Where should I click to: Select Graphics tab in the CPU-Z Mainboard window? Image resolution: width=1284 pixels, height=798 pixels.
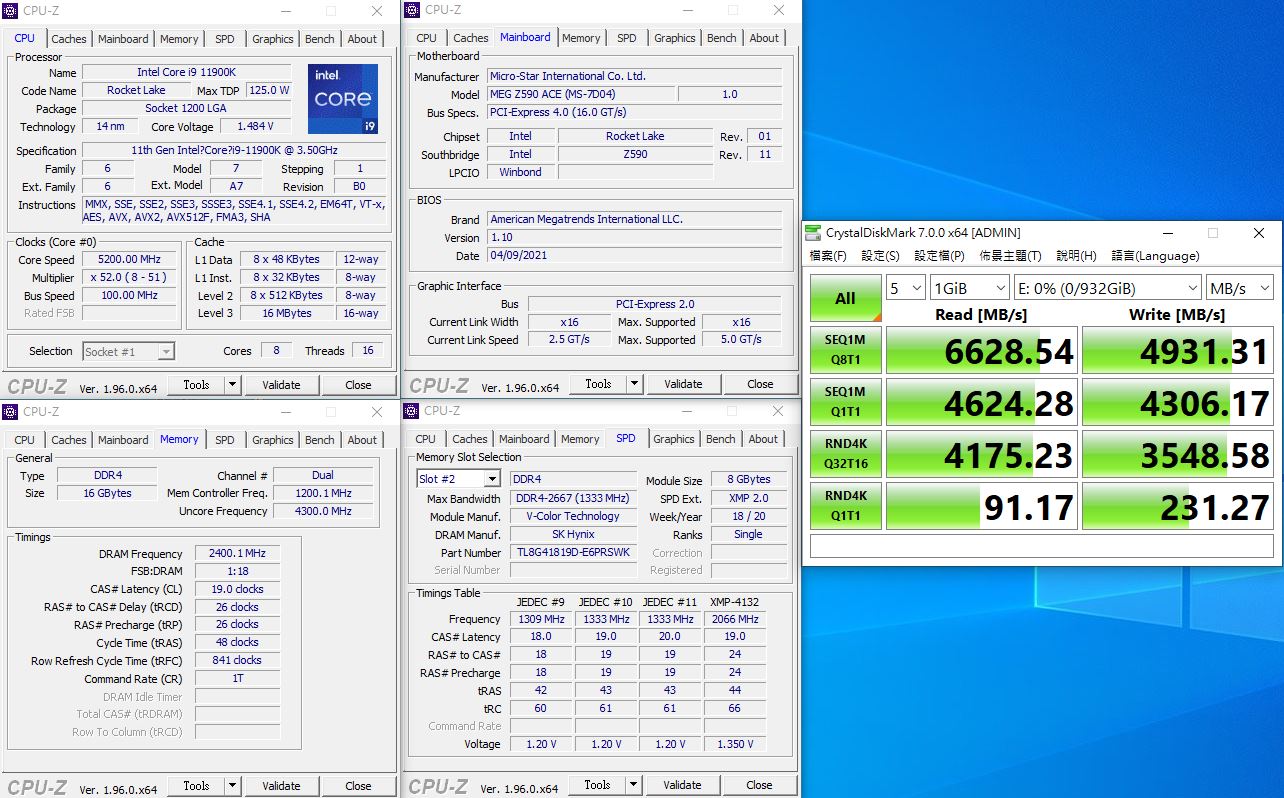pyautogui.click(x=675, y=38)
